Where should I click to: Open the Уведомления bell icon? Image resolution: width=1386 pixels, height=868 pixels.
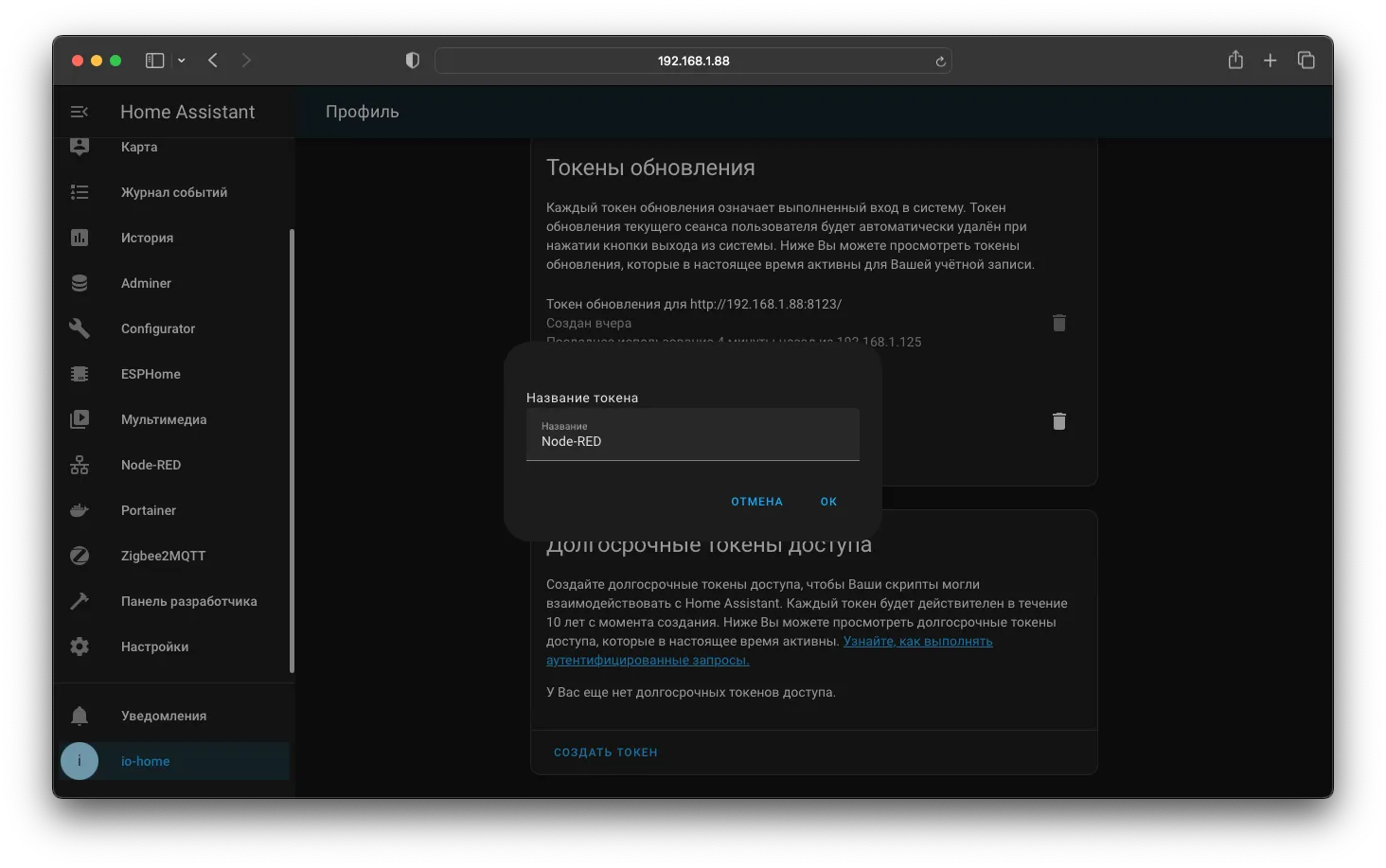pyautogui.click(x=80, y=716)
